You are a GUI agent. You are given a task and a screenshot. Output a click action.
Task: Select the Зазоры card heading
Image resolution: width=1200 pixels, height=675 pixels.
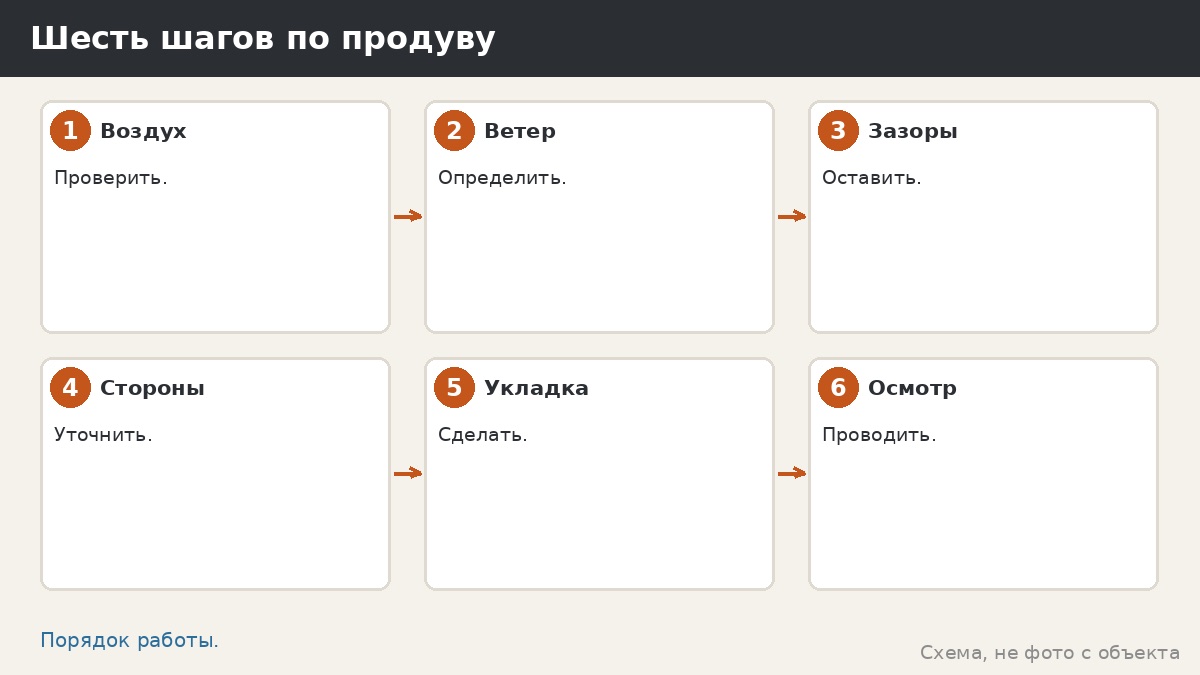coord(913,132)
